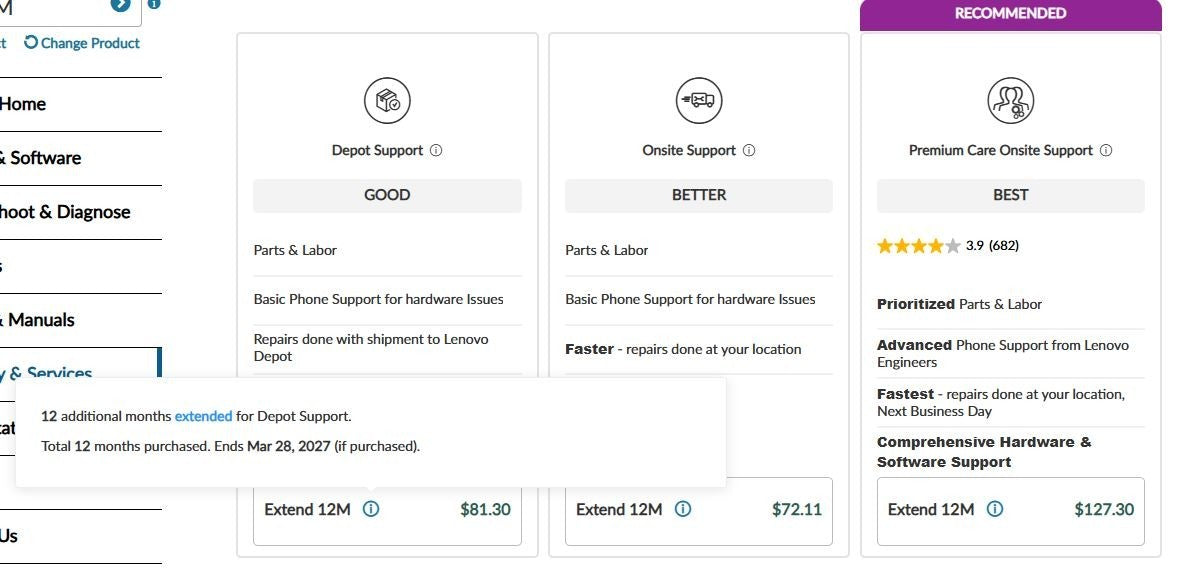Click the Depot Support box icon

[x=387, y=100]
